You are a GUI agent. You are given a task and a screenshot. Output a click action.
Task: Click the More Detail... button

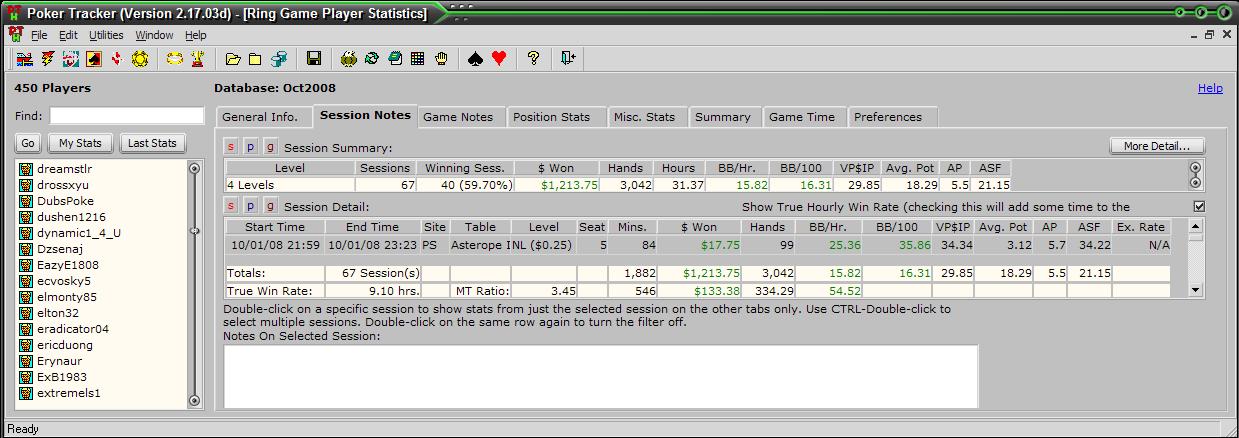point(1157,146)
